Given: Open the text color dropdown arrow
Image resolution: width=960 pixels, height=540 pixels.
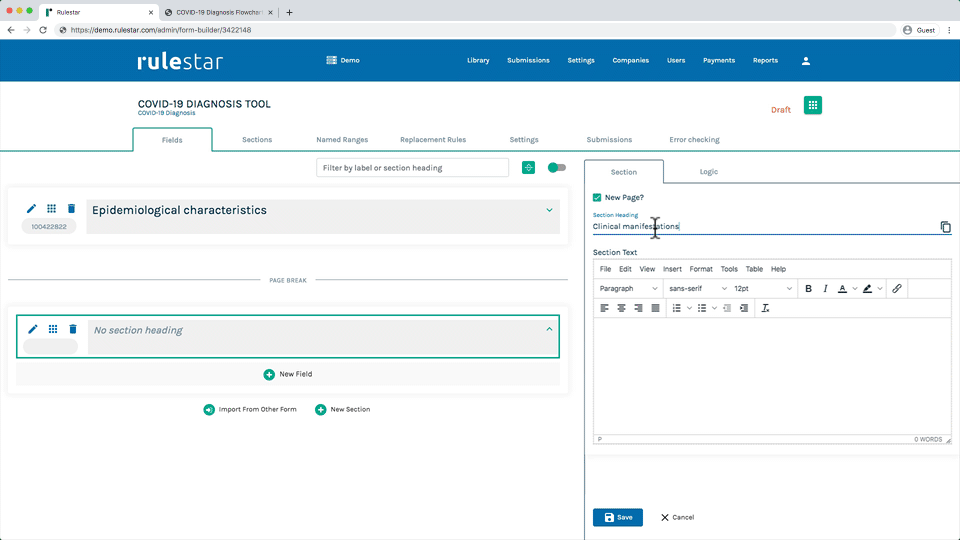Looking at the screenshot, I should (855, 288).
